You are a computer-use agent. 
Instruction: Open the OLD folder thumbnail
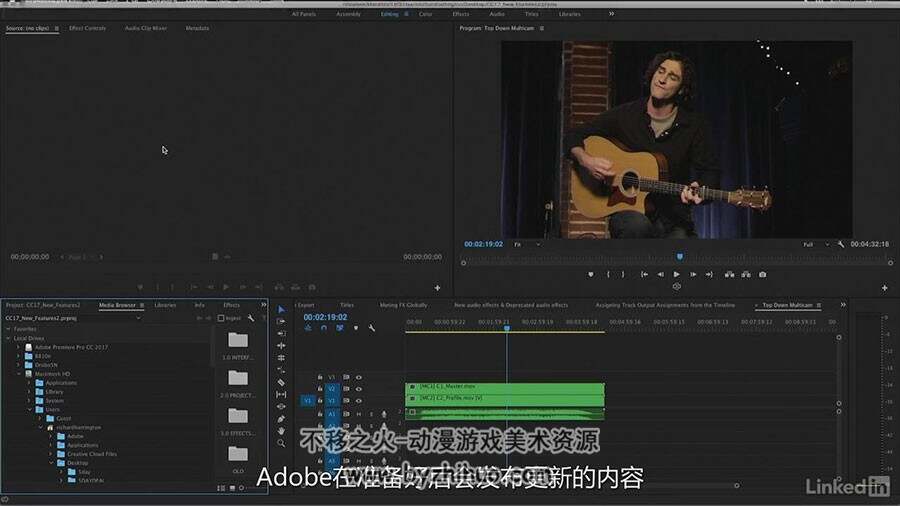pyautogui.click(x=238, y=454)
